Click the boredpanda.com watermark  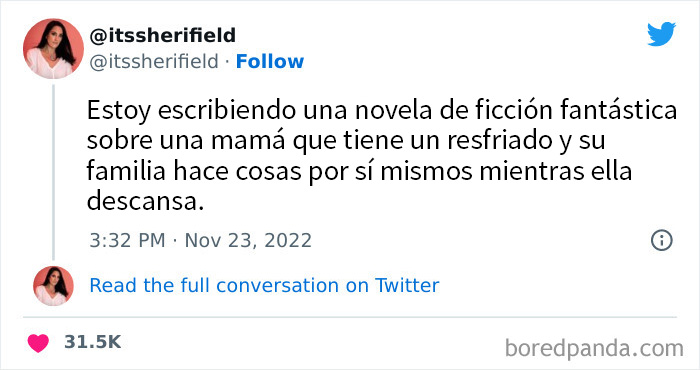594,348
